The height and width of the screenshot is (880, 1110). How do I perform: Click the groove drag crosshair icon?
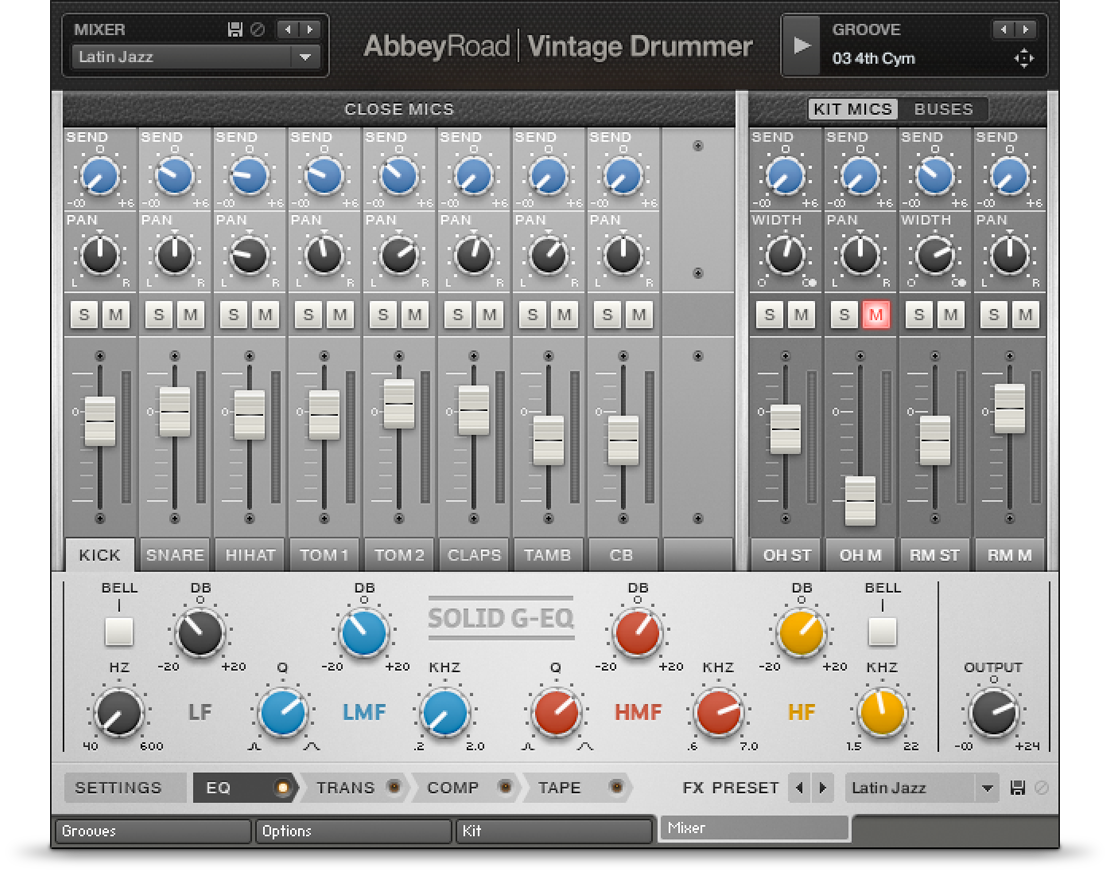click(x=1024, y=58)
